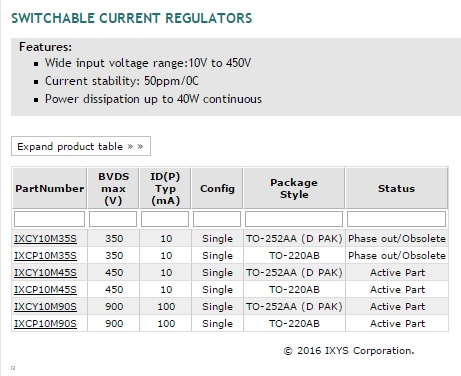The image size is (461, 376).
Task: Sort by PartNumber column header
Action: click(50, 188)
